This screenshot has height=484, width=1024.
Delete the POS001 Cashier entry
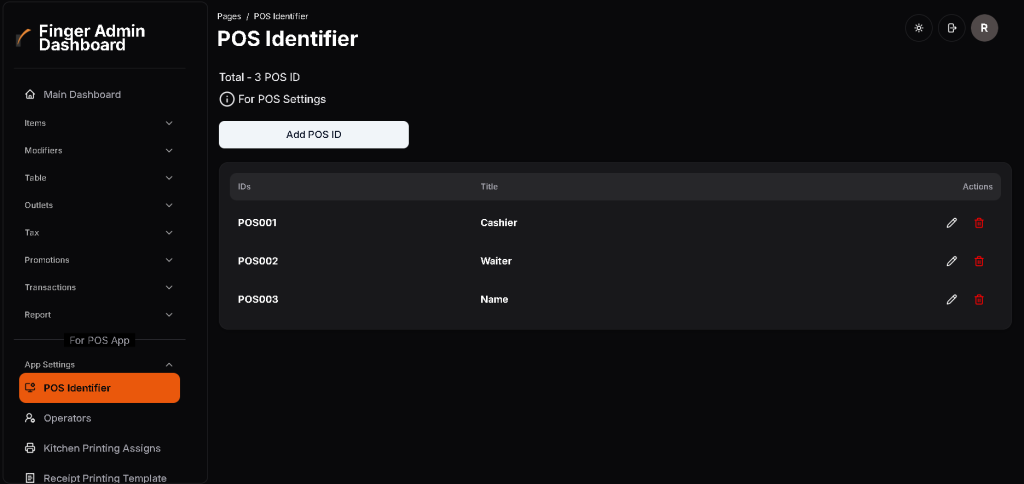(979, 223)
